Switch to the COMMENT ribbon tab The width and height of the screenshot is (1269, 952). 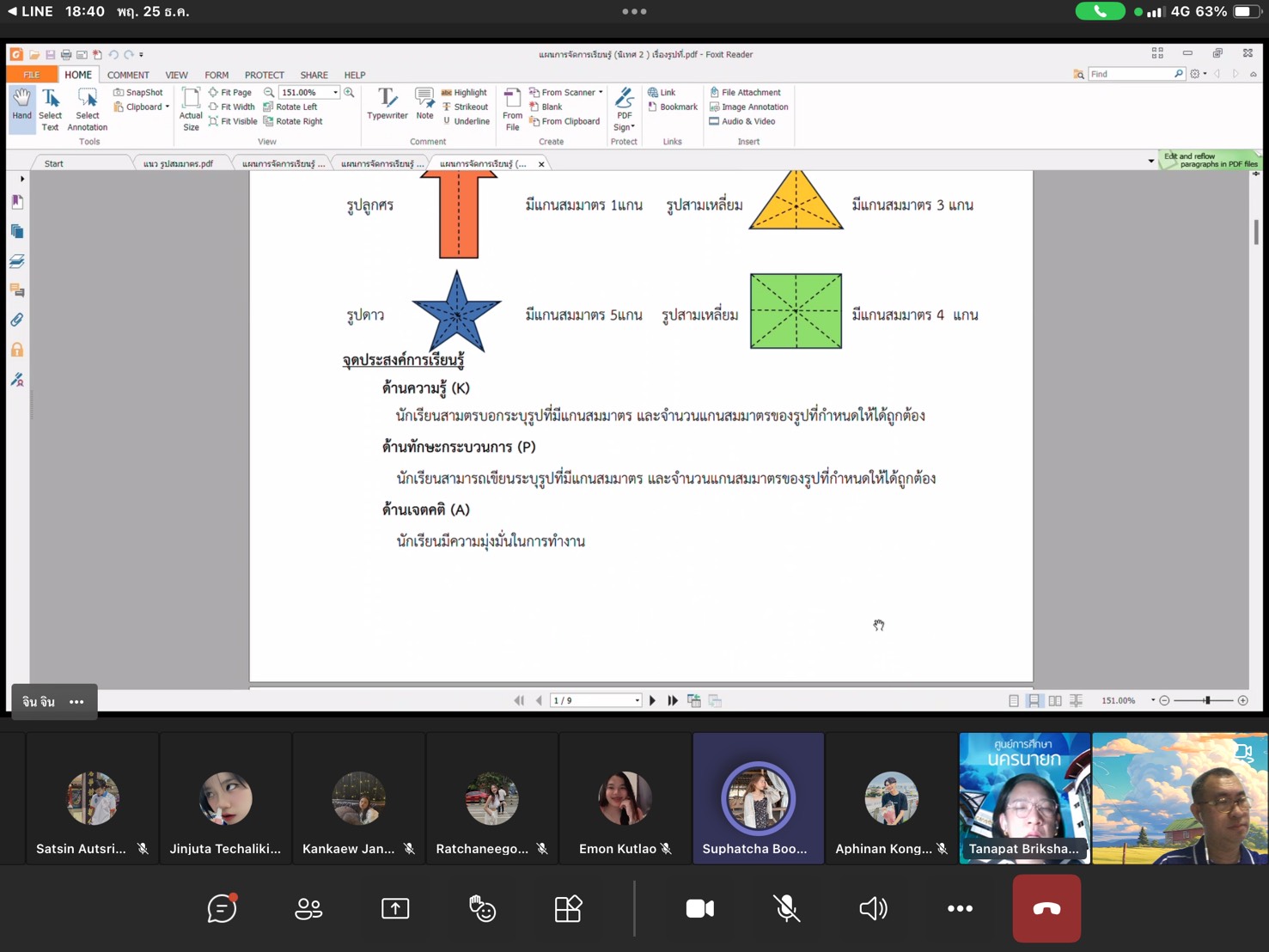coord(128,75)
